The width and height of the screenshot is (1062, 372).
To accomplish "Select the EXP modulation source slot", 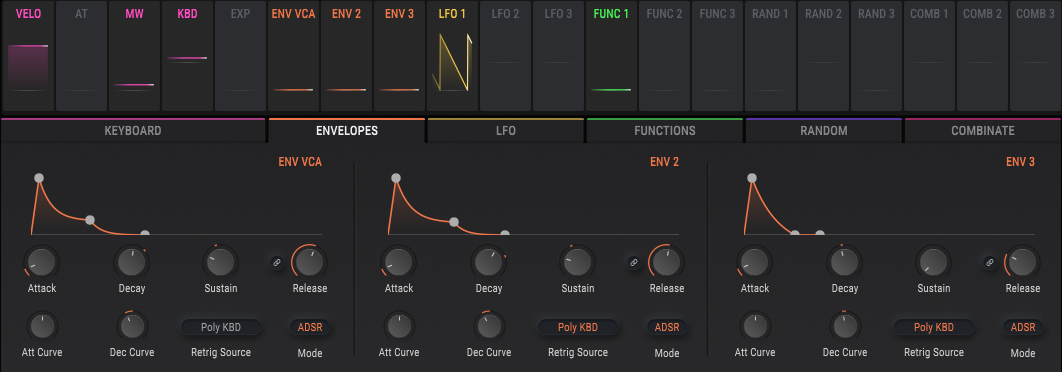I will point(240,56).
